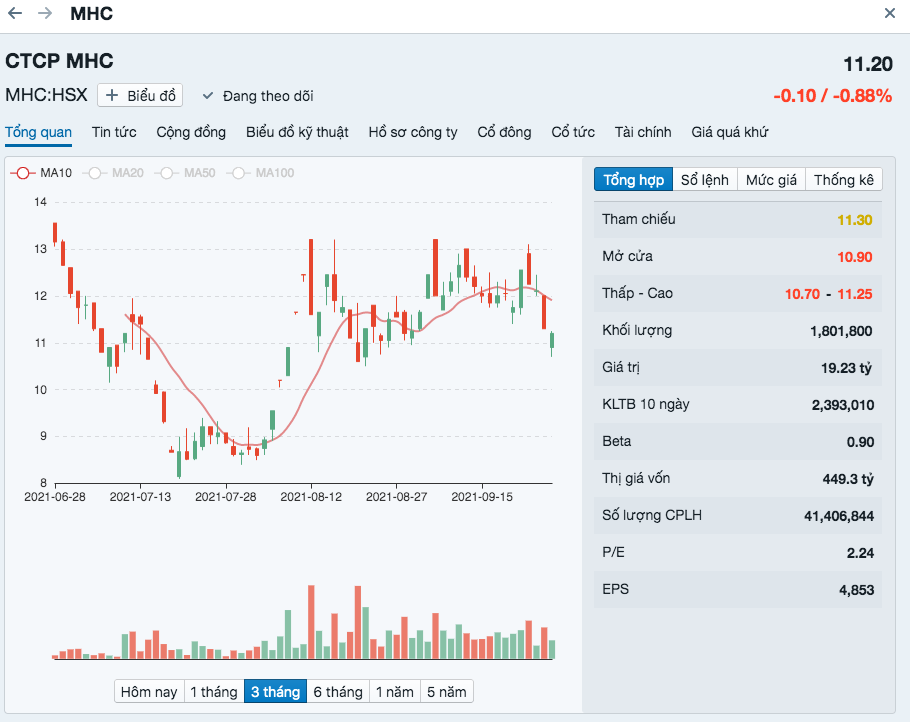Open the Hồ sơ công ty tab

[413, 132]
